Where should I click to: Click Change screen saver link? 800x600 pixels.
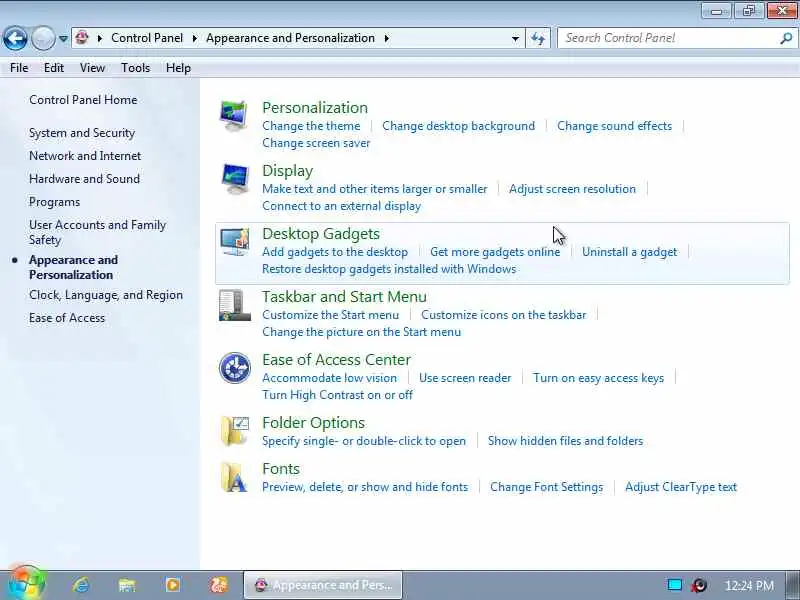pos(316,143)
